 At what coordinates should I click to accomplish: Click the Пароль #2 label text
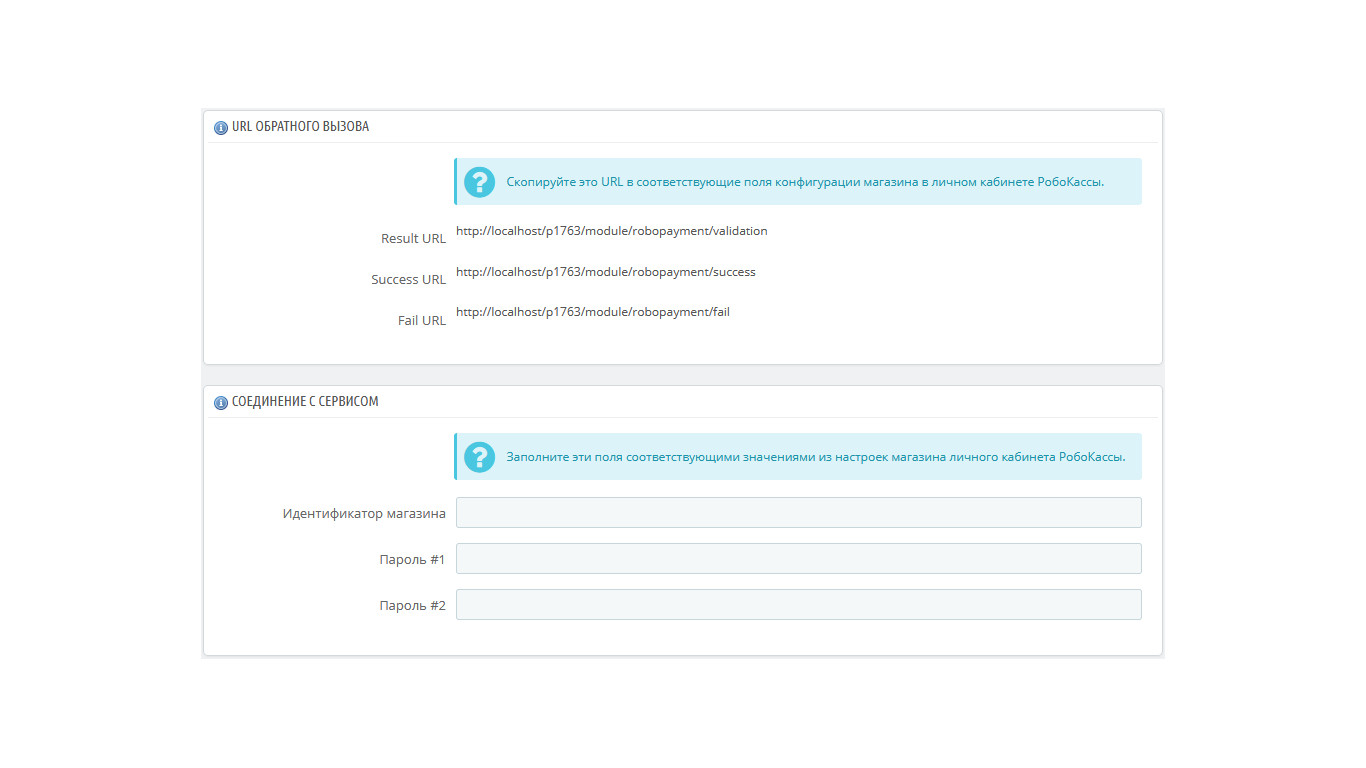pos(412,606)
